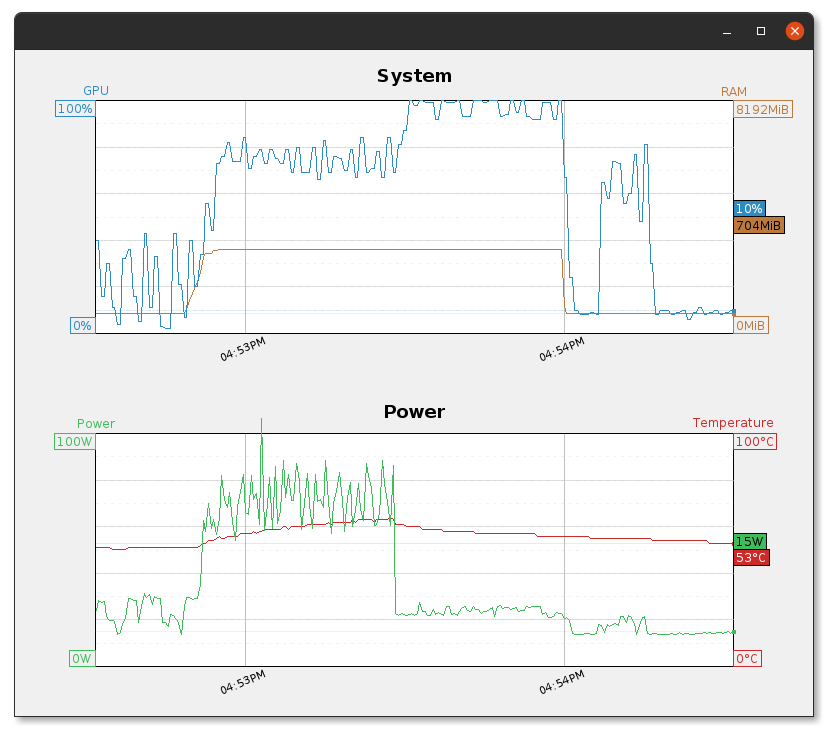Select the 53°C temperature badge
The width and height of the screenshot is (832, 735).
751,558
